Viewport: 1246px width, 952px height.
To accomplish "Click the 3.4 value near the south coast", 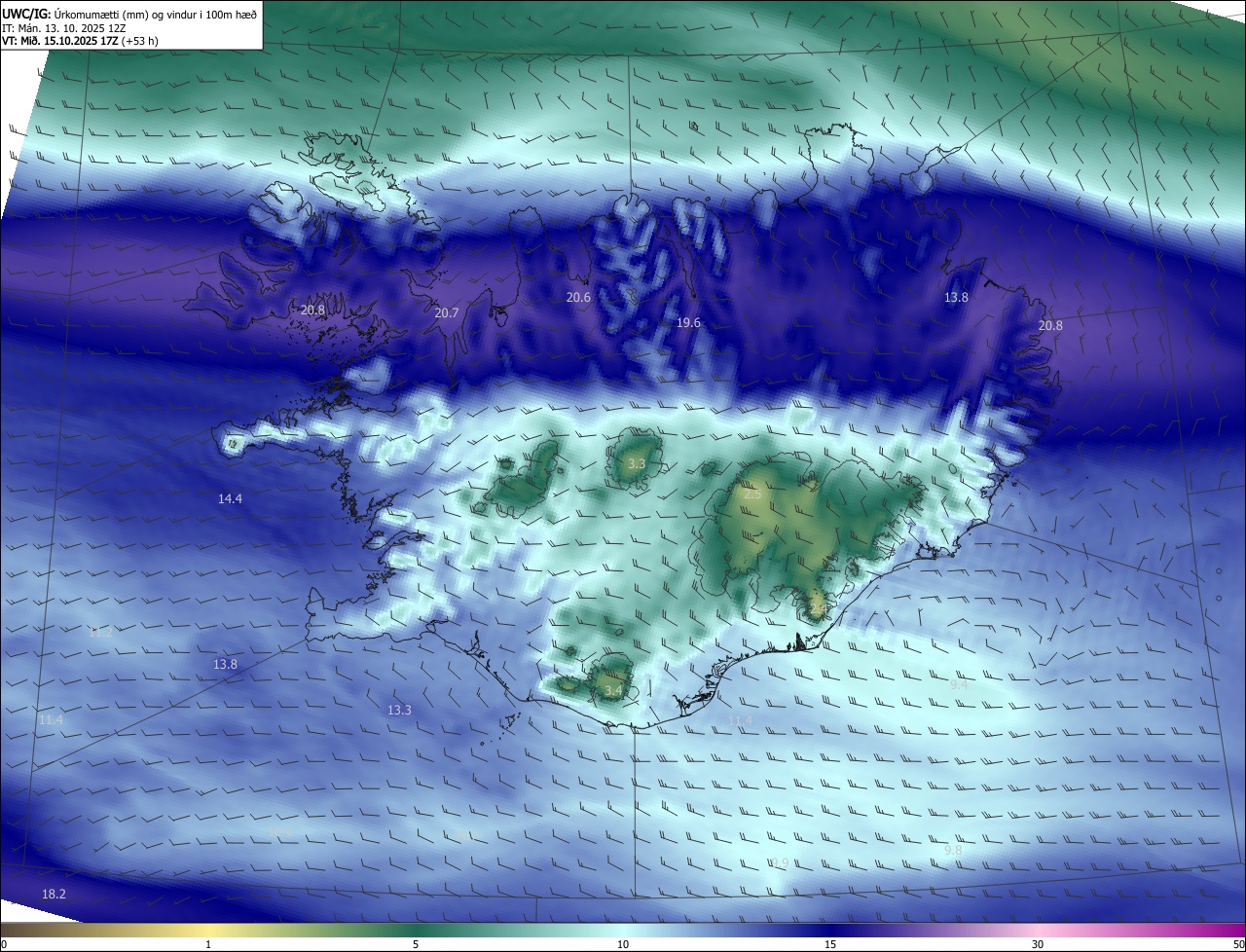I will click(613, 690).
